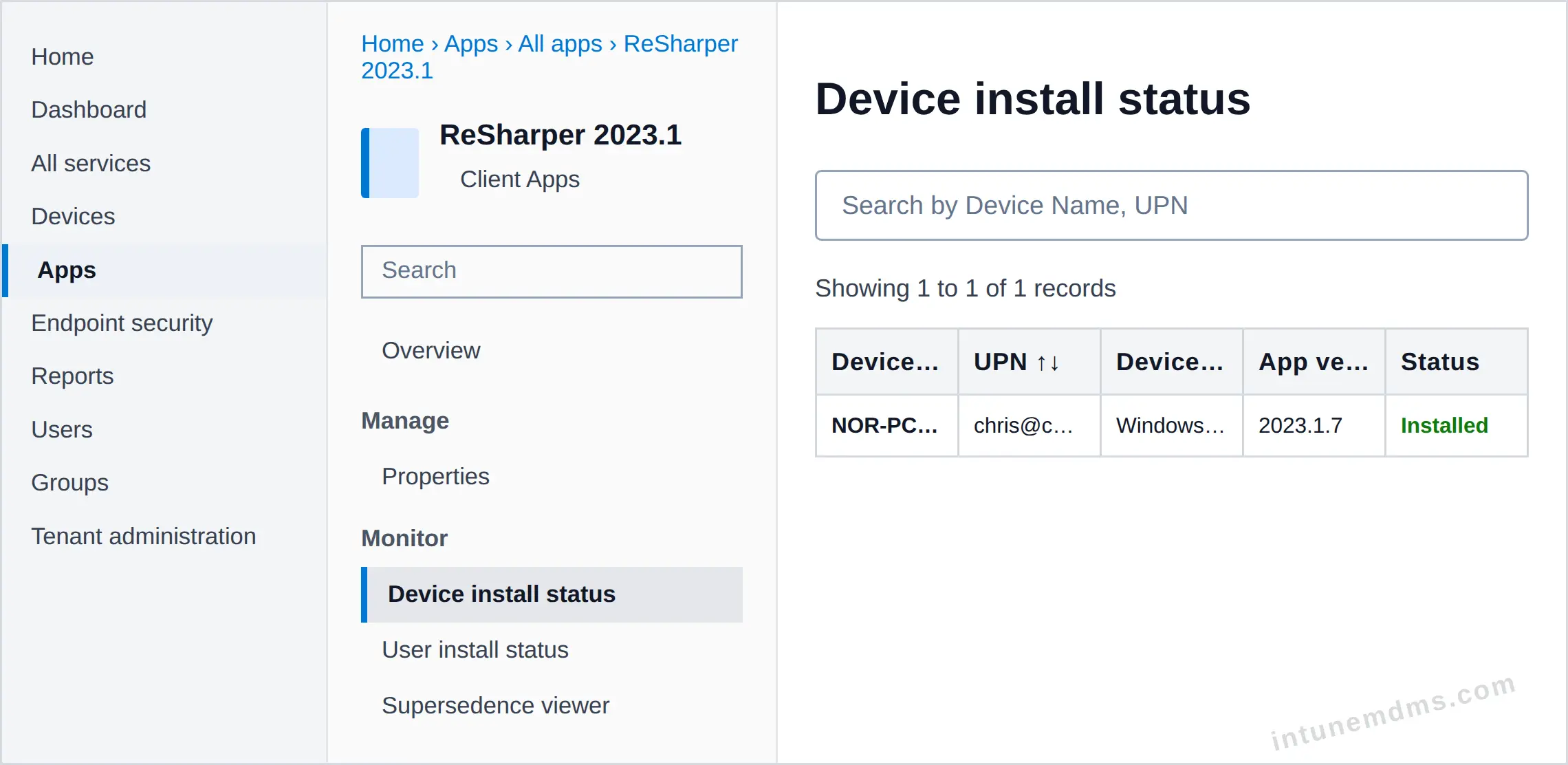This screenshot has height=765, width=1568.
Task: Open the Properties page
Action: pyautogui.click(x=435, y=476)
